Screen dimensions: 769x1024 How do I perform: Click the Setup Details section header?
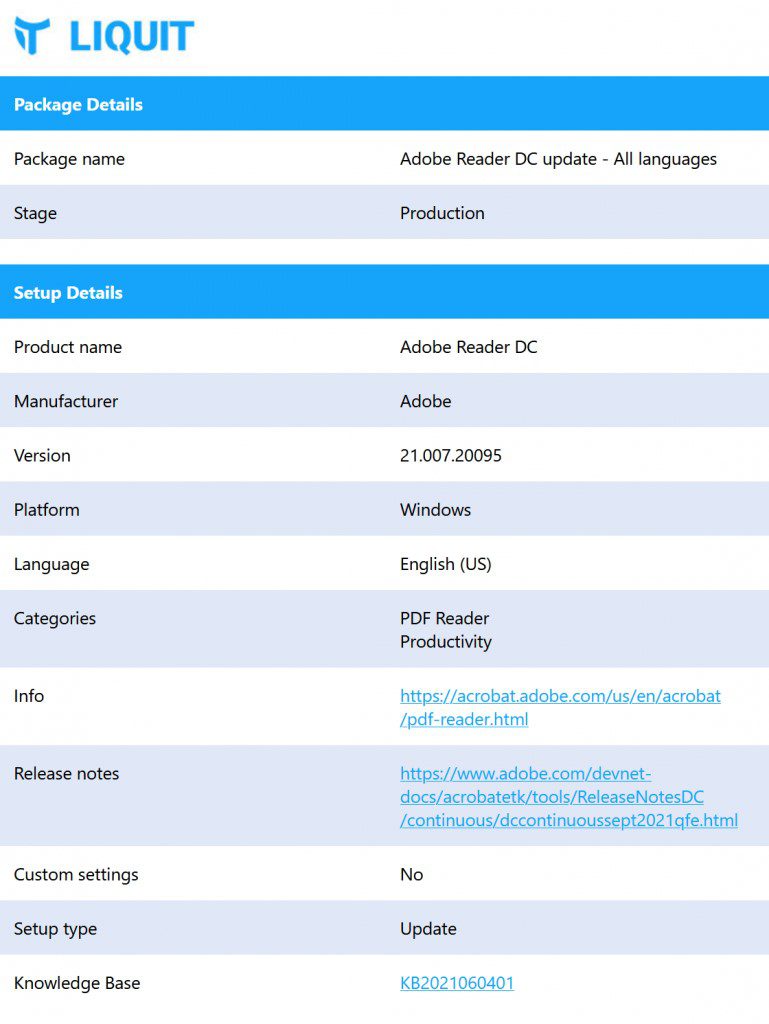pos(68,293)
